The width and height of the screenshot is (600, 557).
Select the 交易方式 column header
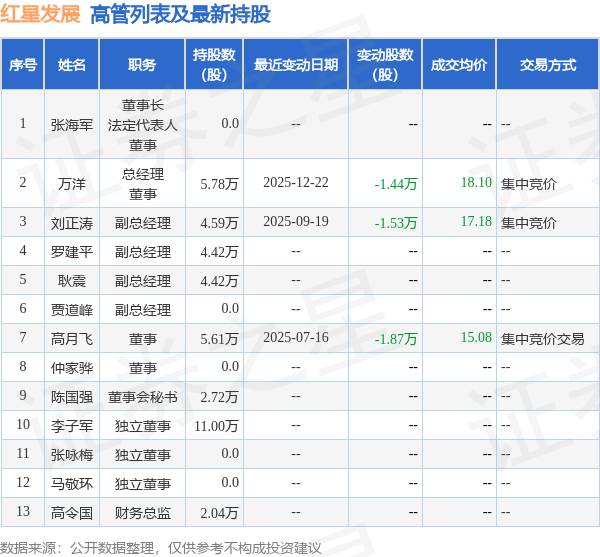(x=548, y=64)
